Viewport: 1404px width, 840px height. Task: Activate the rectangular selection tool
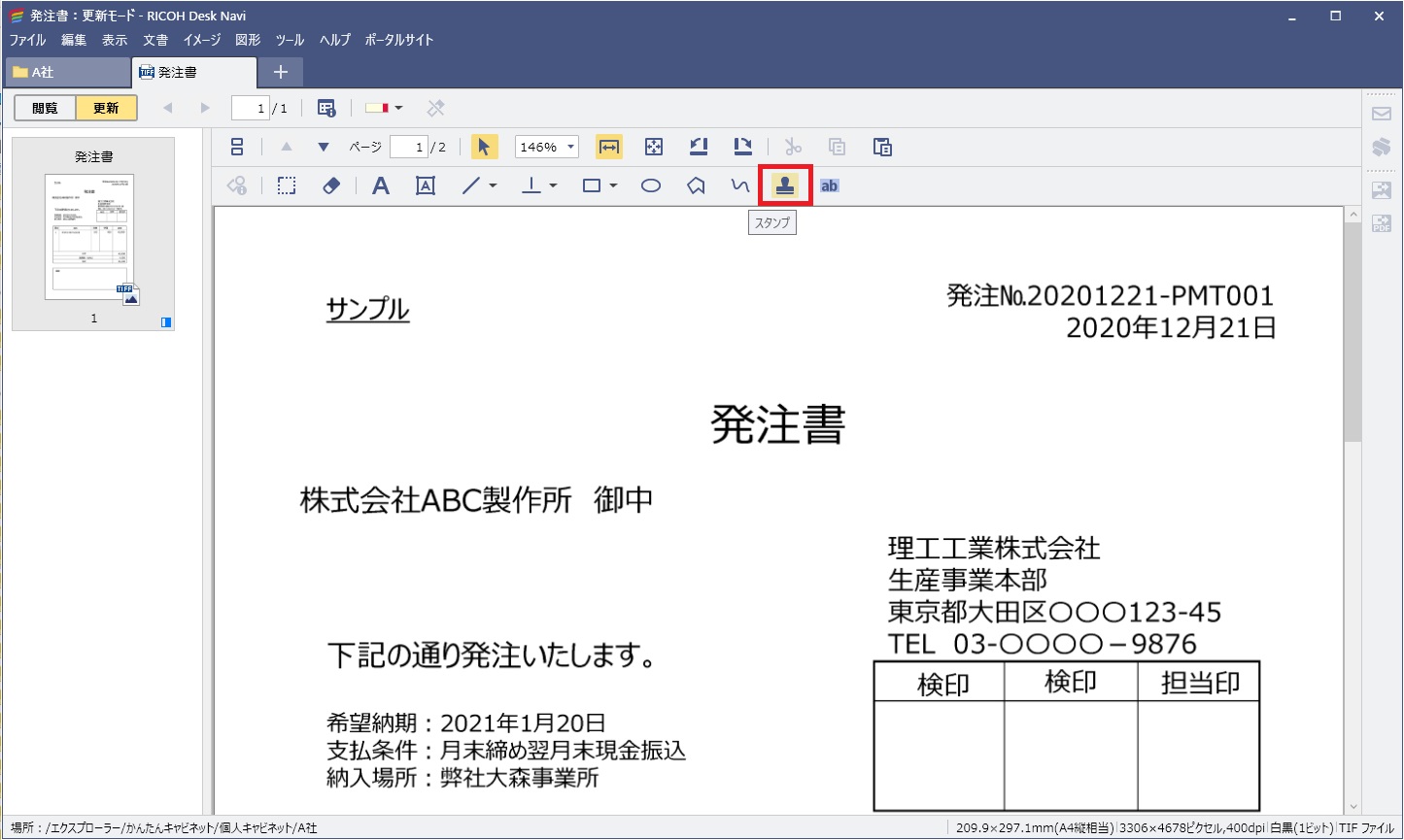(287, 185)
